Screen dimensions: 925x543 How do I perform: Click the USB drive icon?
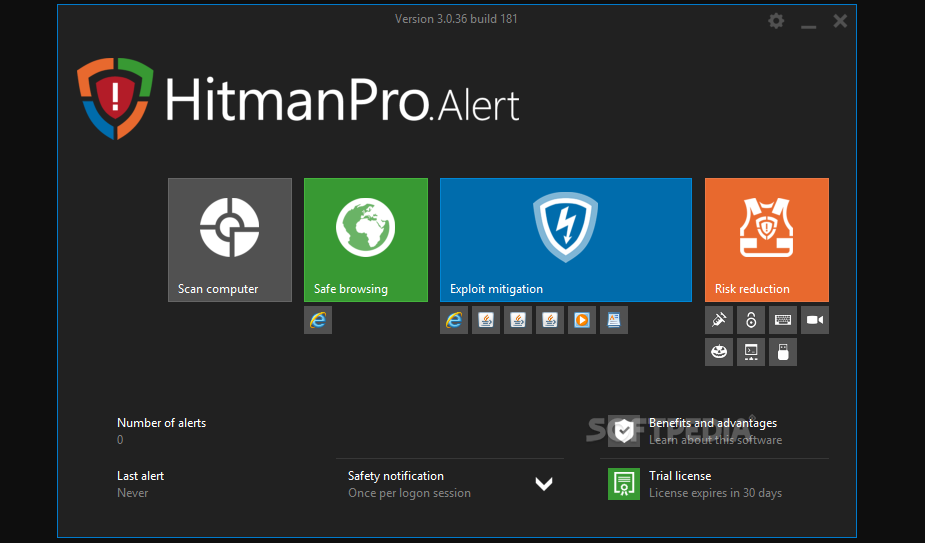[783, 352]
